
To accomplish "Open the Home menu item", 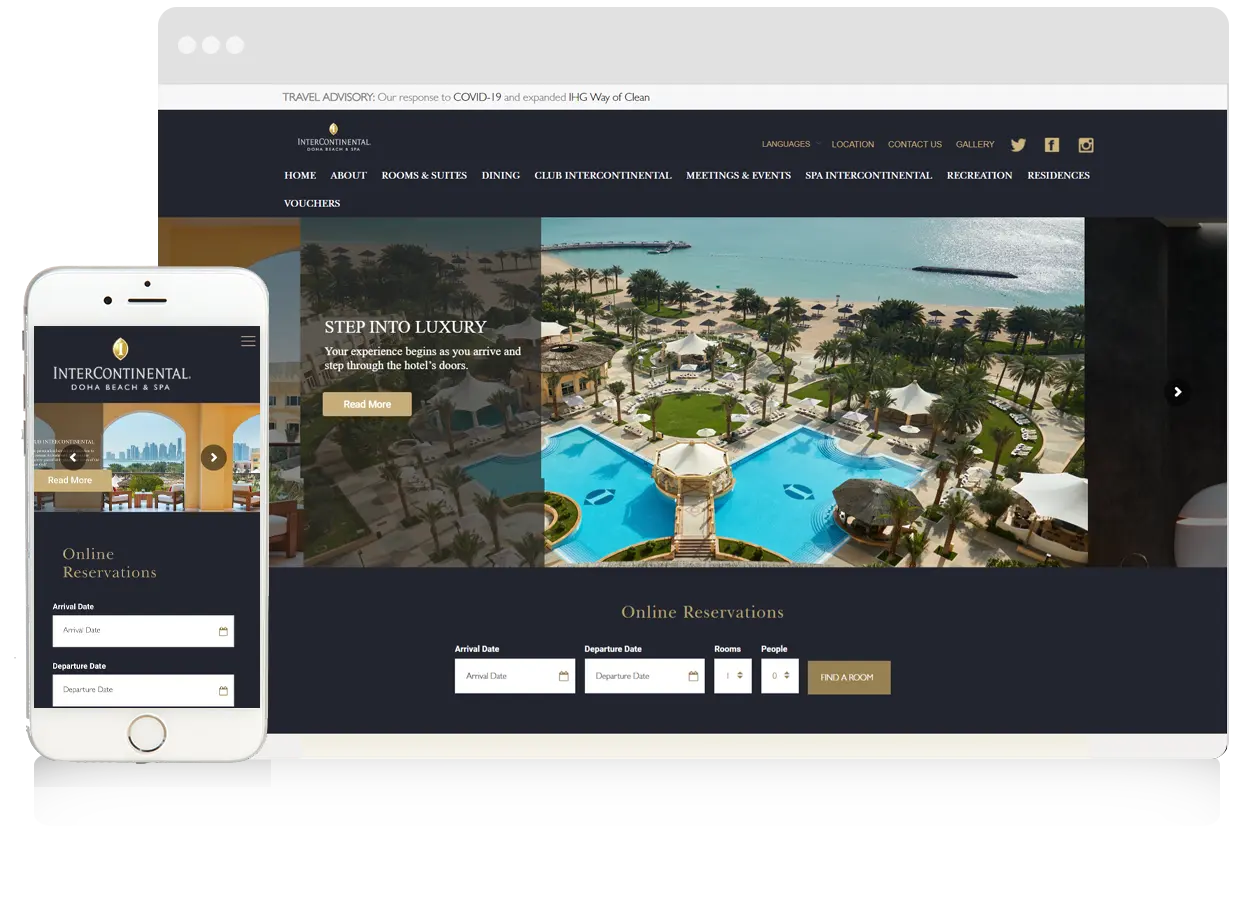I will (300, 176).
